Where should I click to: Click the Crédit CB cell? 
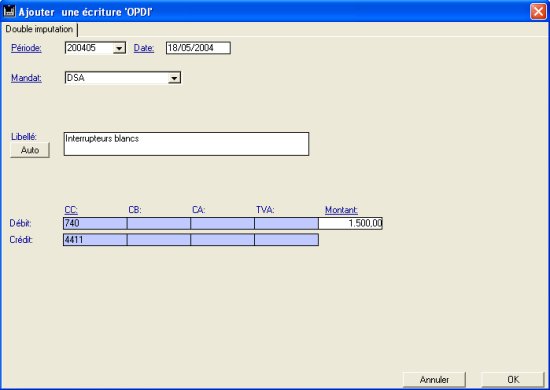tap(159, 240)
